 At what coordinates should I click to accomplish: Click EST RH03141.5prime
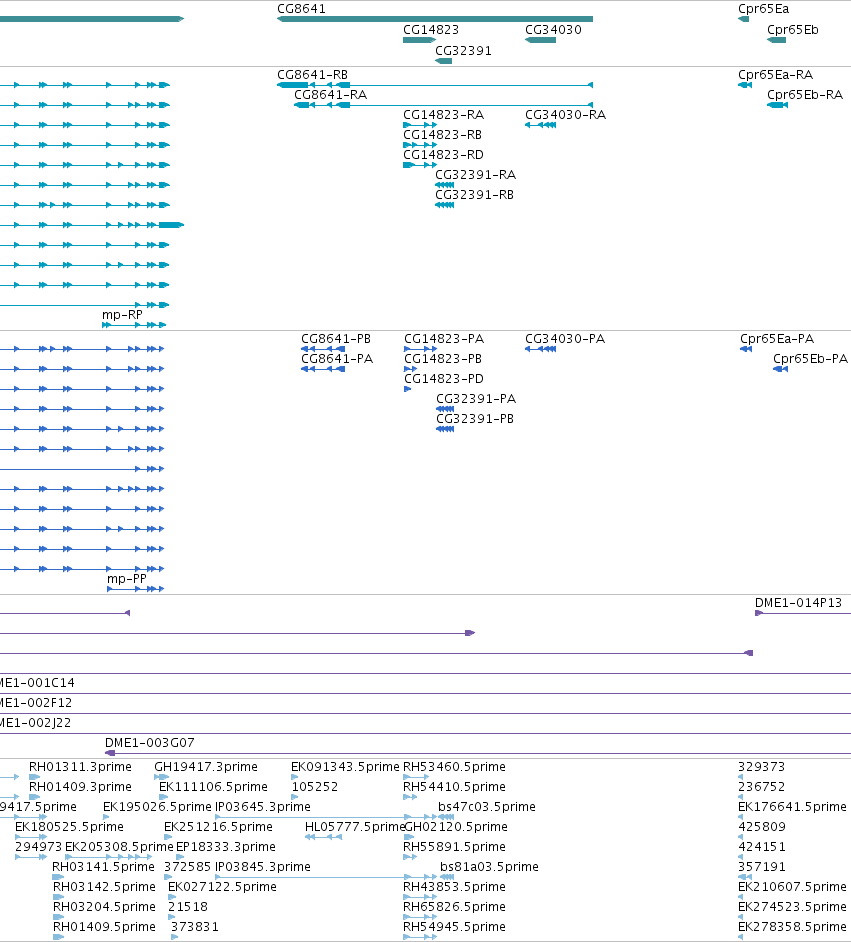click(x=103, y=866)
